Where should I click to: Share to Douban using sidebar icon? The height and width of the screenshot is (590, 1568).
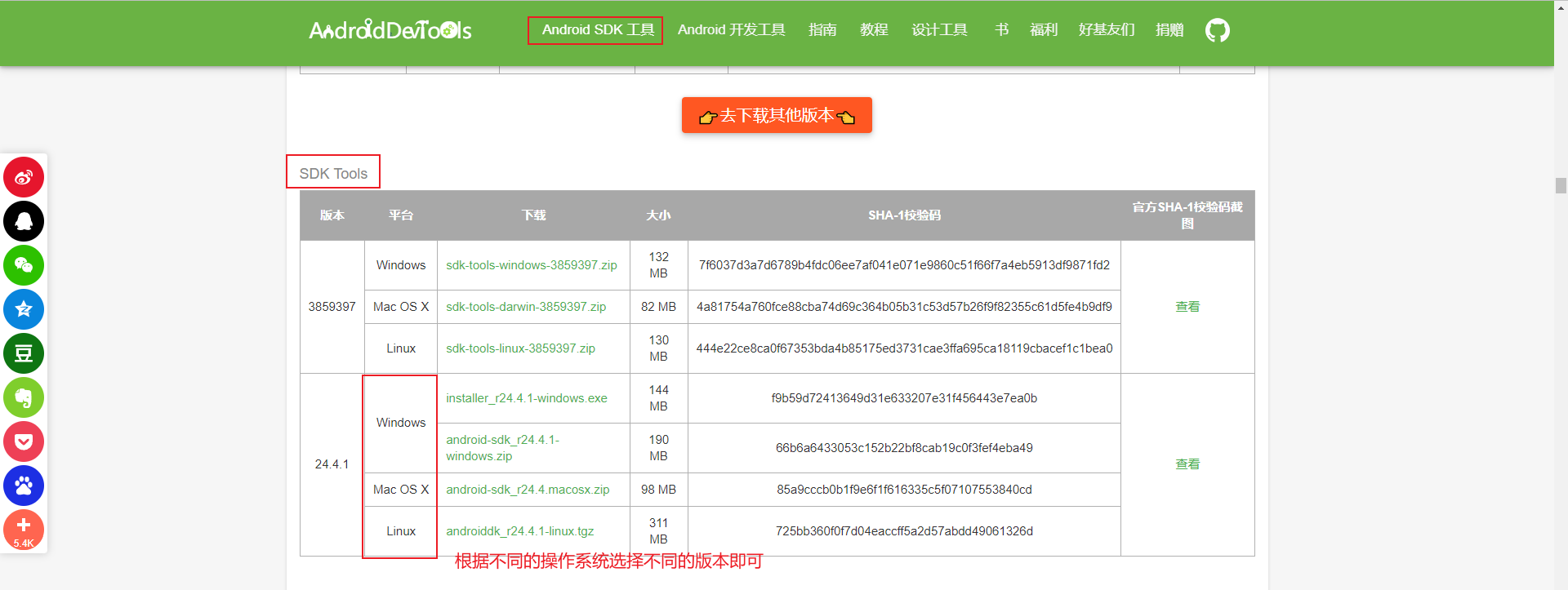[x=24, y=353]
